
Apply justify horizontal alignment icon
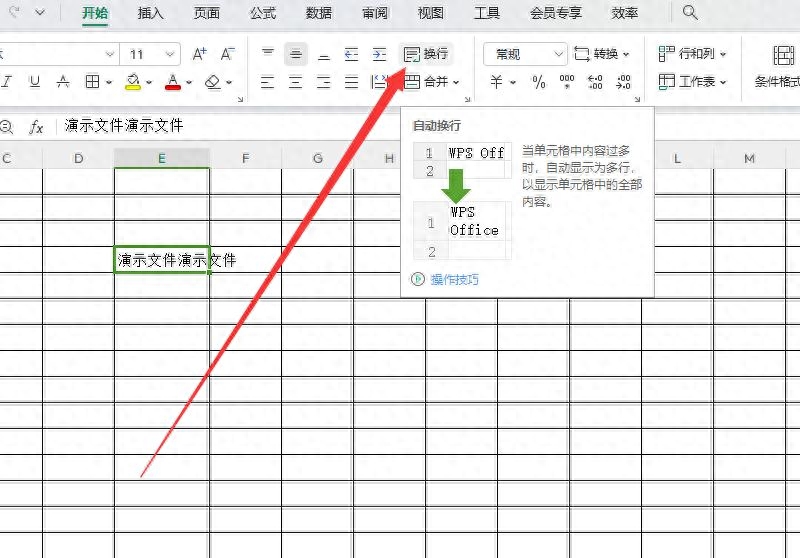(x=352, y=82)
